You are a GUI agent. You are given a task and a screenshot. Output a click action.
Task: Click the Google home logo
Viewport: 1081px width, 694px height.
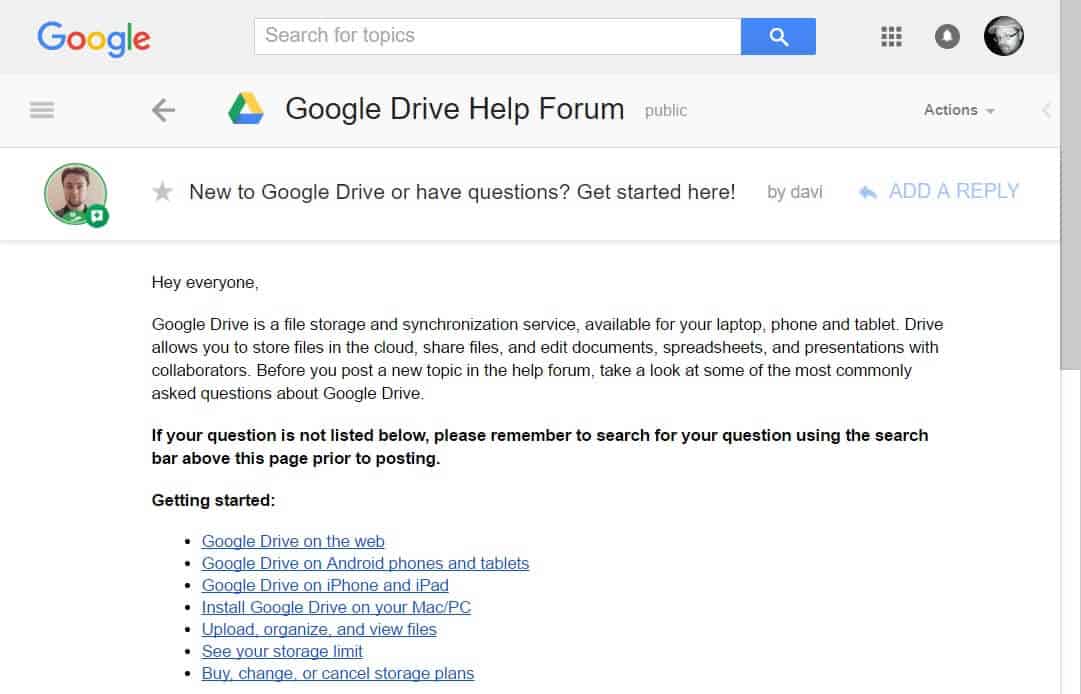point(93,38)
